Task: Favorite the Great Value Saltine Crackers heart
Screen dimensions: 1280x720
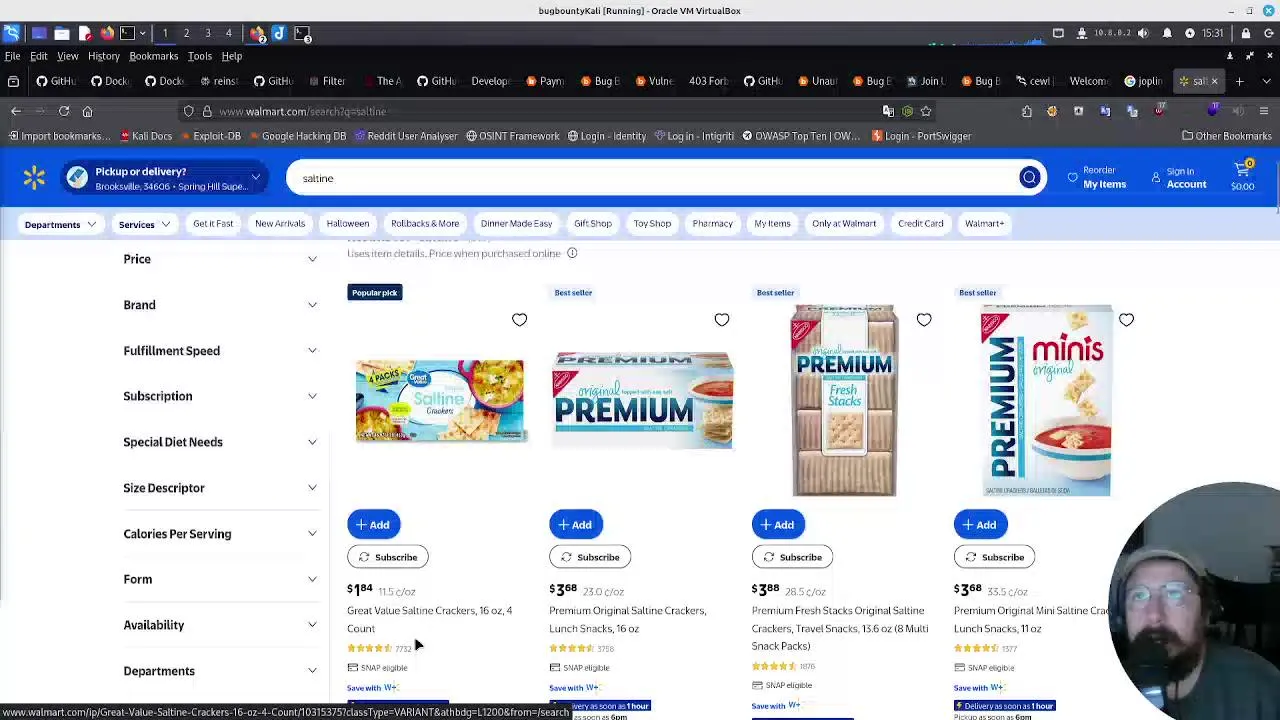Action: [x=519, y=320]
